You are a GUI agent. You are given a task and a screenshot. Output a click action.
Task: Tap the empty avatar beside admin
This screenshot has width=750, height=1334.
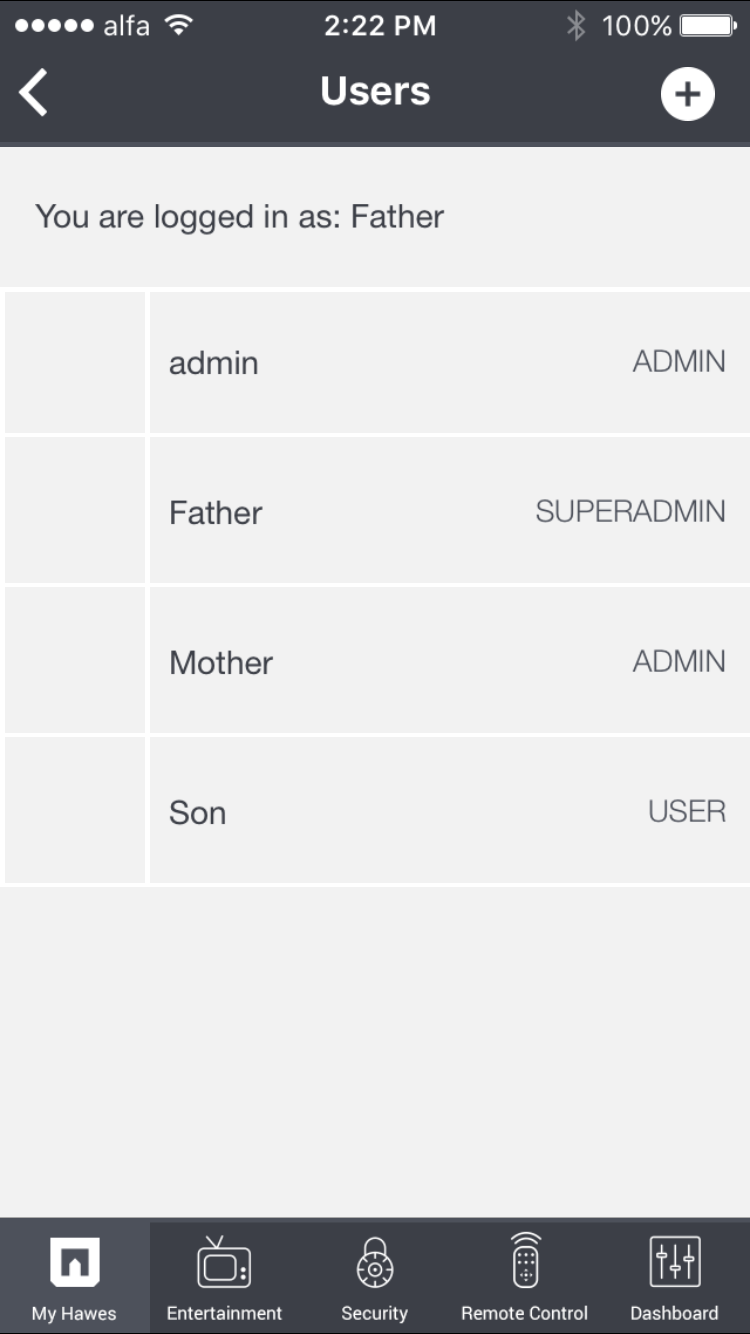[x=75, y=362]
